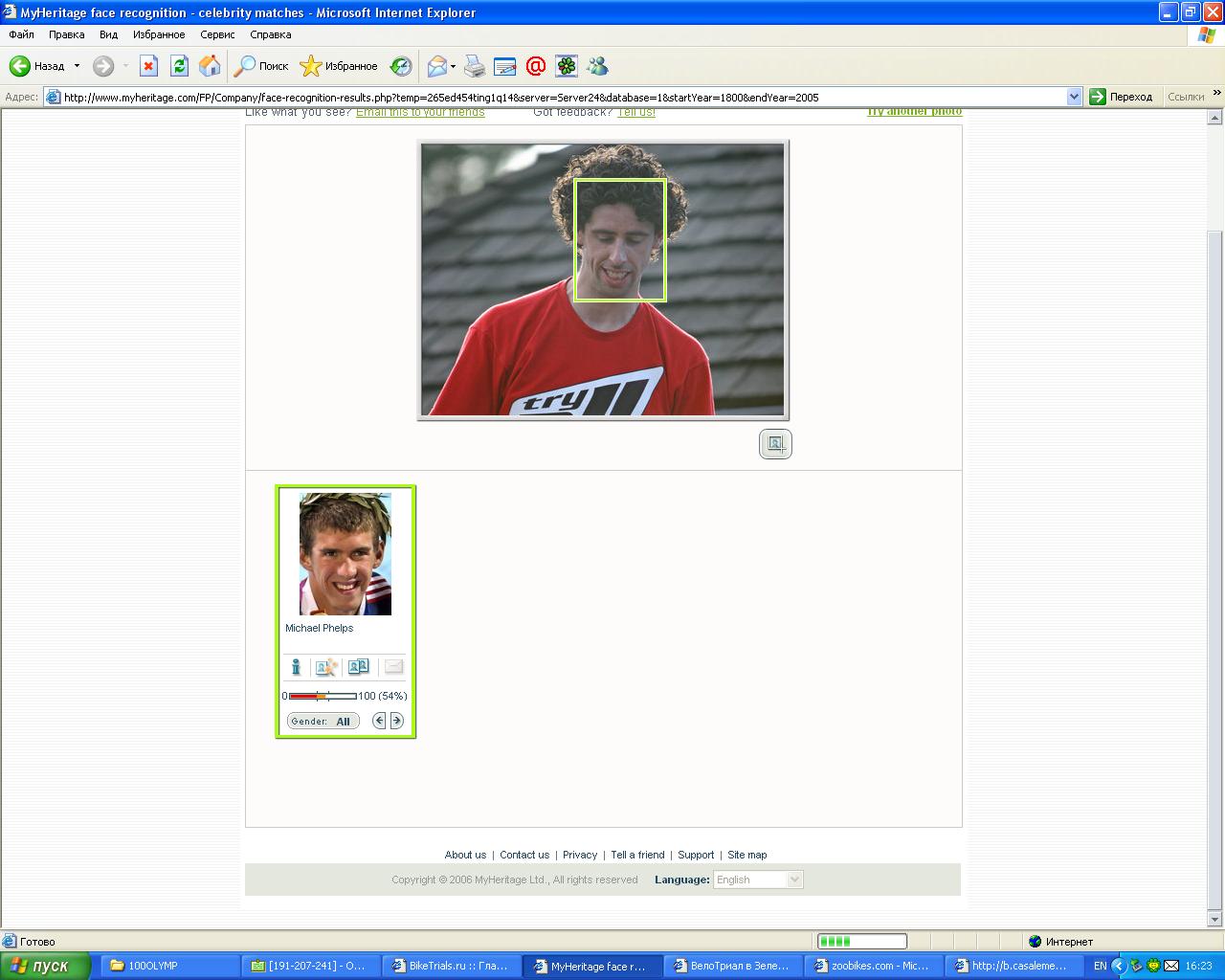Toggle the Gender: All filter
The width and height of the screenshot is (1225, 980).
(x=323, y=721)
